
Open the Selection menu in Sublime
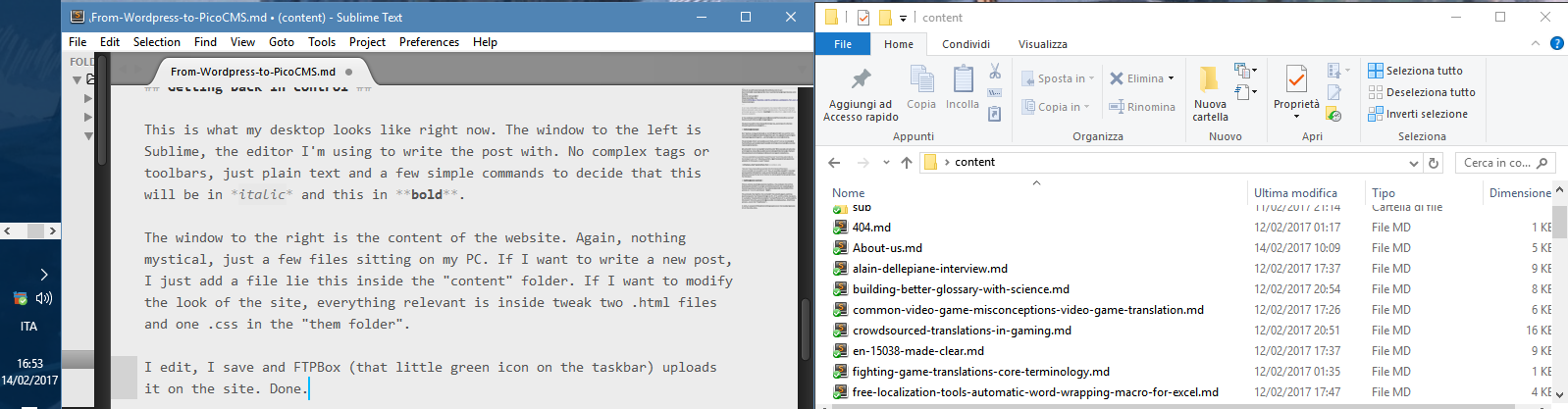pyautogui.click(x=157, y=42)
